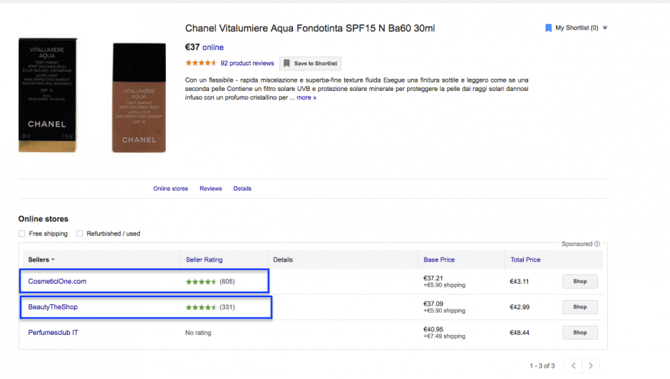Viewport: 670px width, 379px height.
Task: Click CosmeticiOne.com green star rating
Action: pyautogui.click(x=201, y=282)
